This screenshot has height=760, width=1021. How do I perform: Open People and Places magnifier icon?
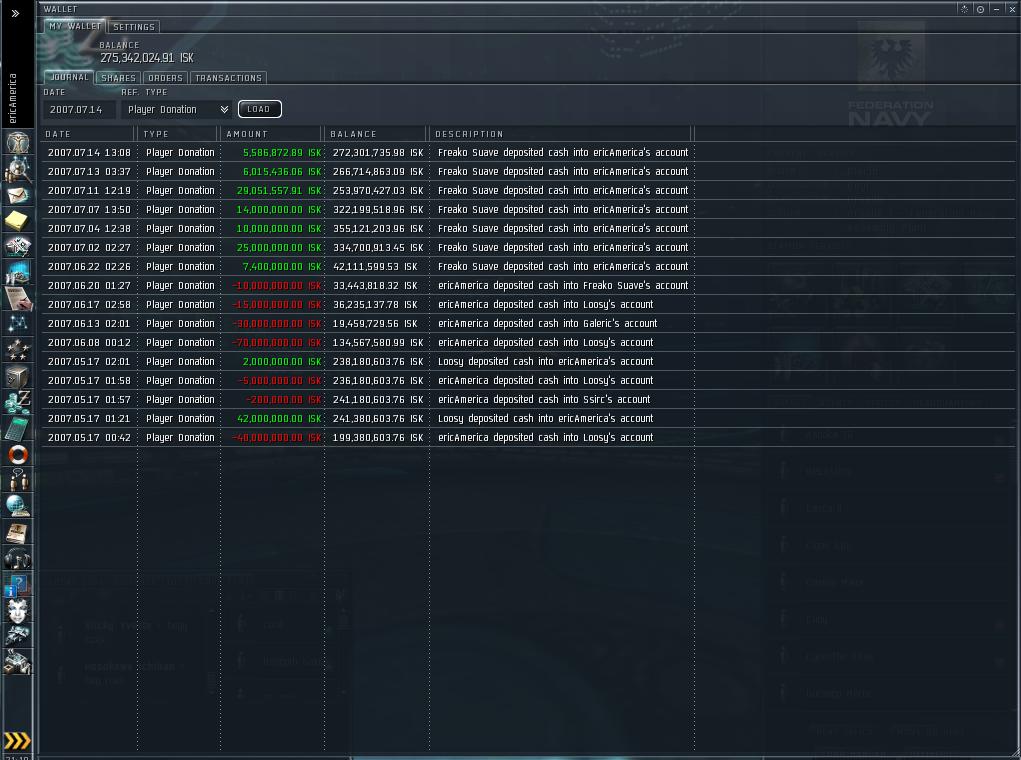pos(18,169)
